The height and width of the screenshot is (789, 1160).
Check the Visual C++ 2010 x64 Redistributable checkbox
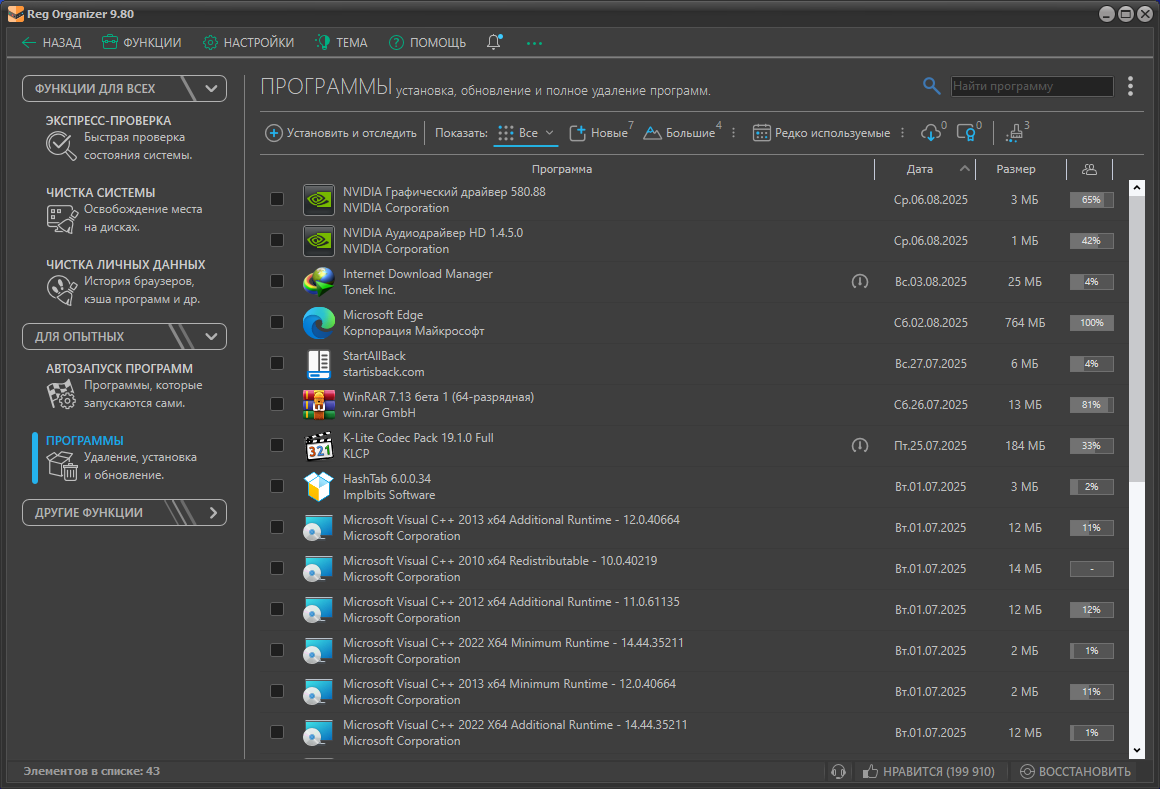click(x=277, y=569)
